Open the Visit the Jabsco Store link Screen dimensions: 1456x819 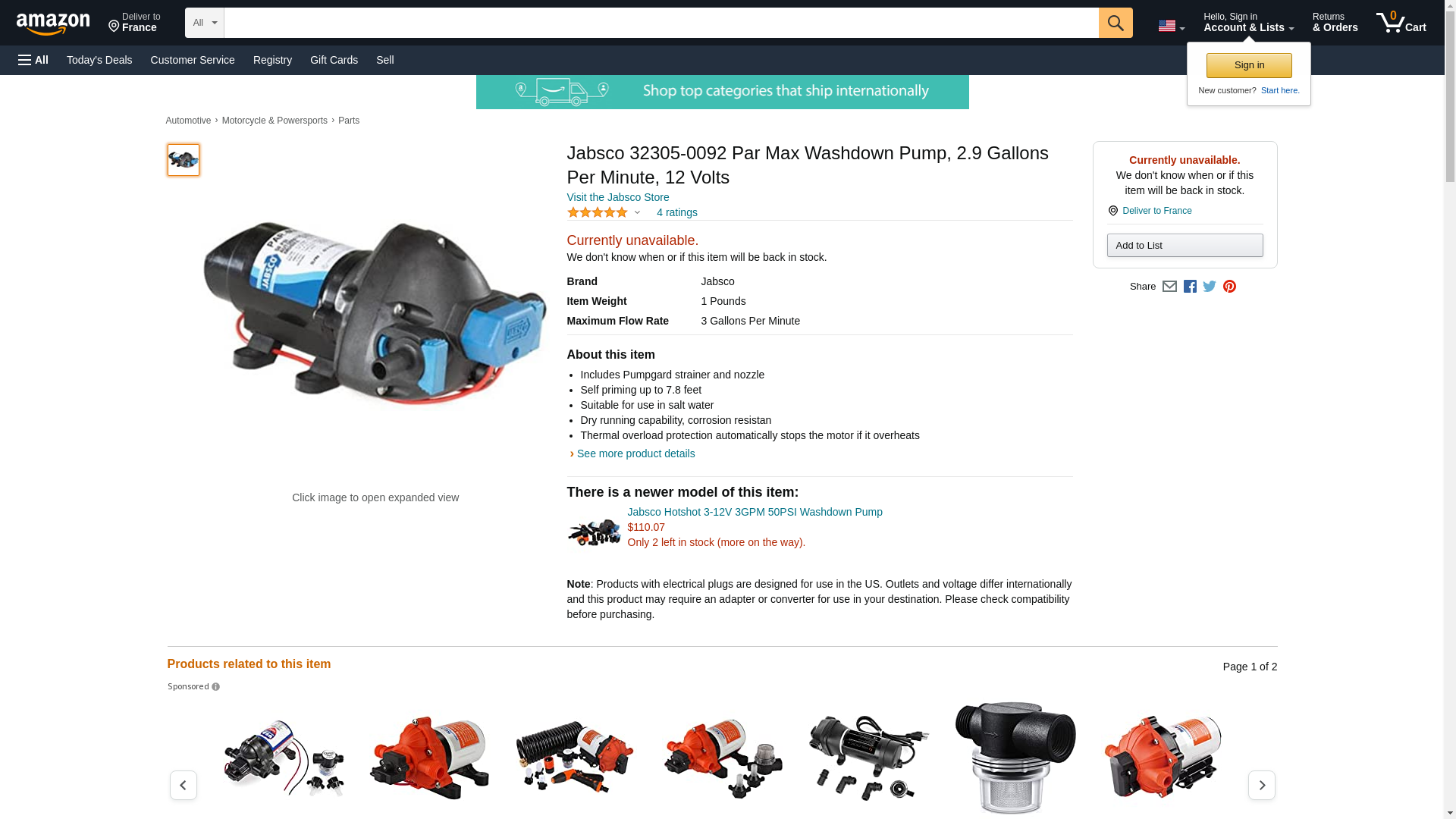[618, 197]
